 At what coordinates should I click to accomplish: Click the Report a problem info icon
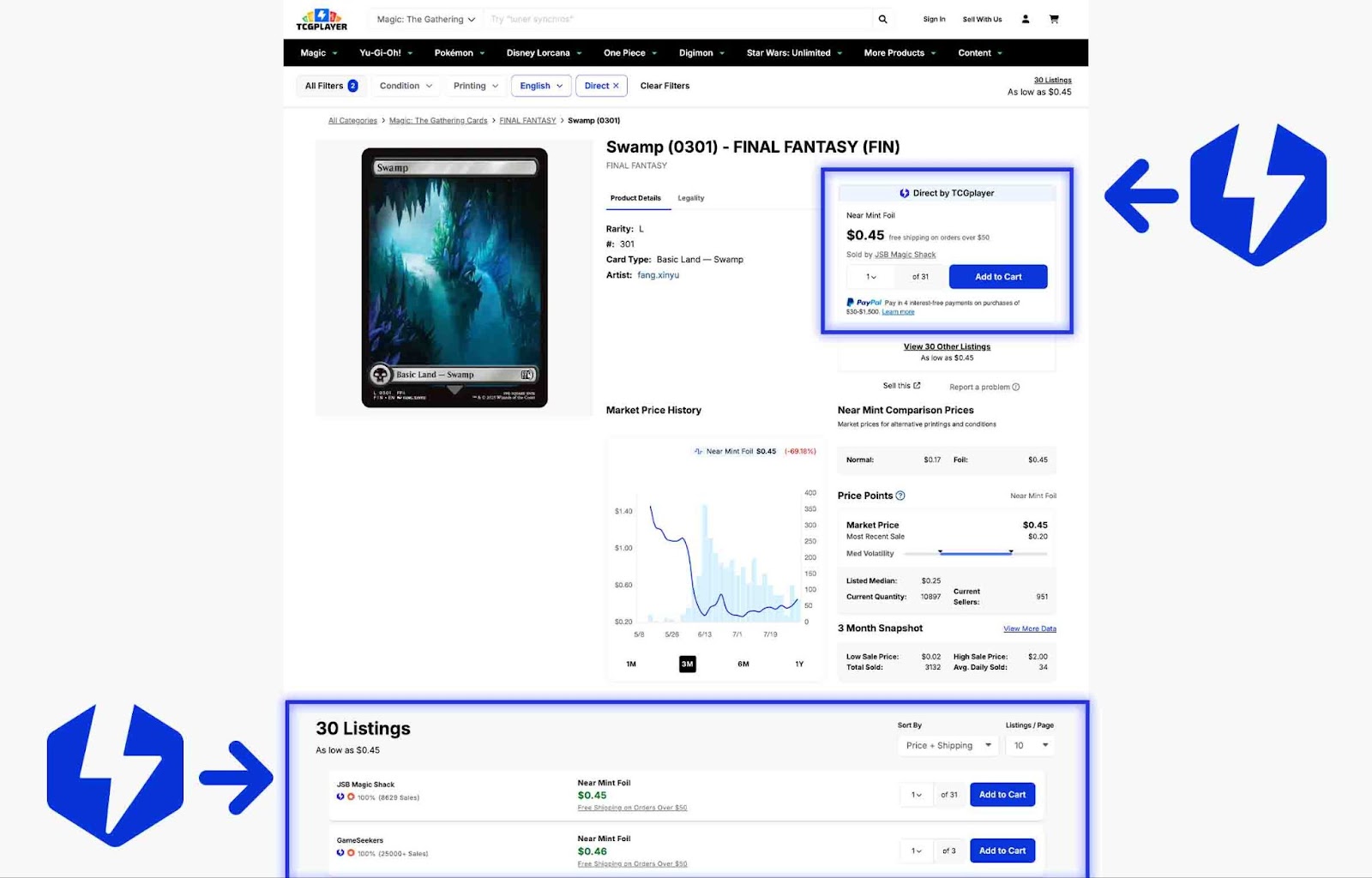(x=1016, y=387)
